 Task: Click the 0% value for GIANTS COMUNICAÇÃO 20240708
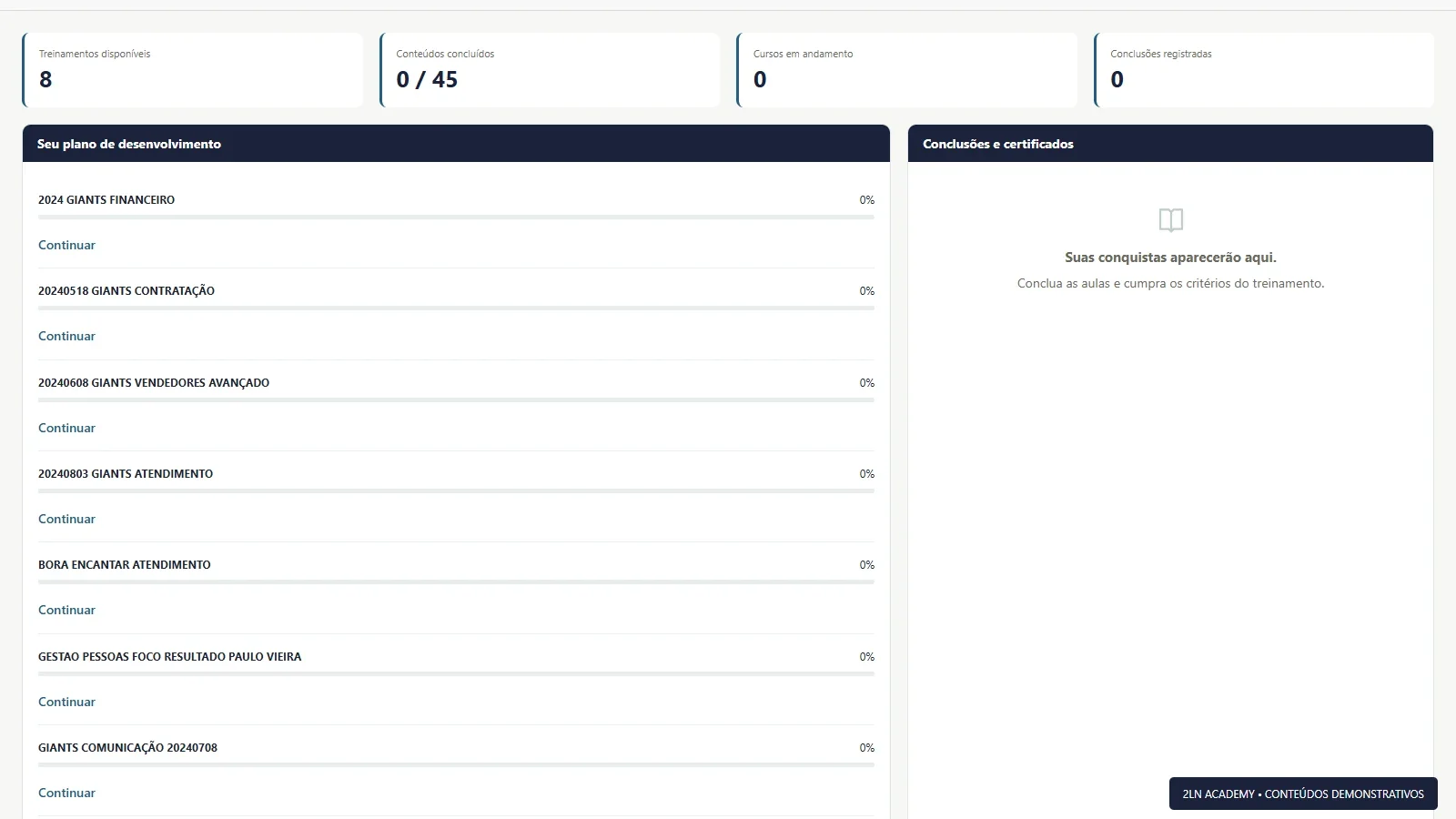pos(867,748)
